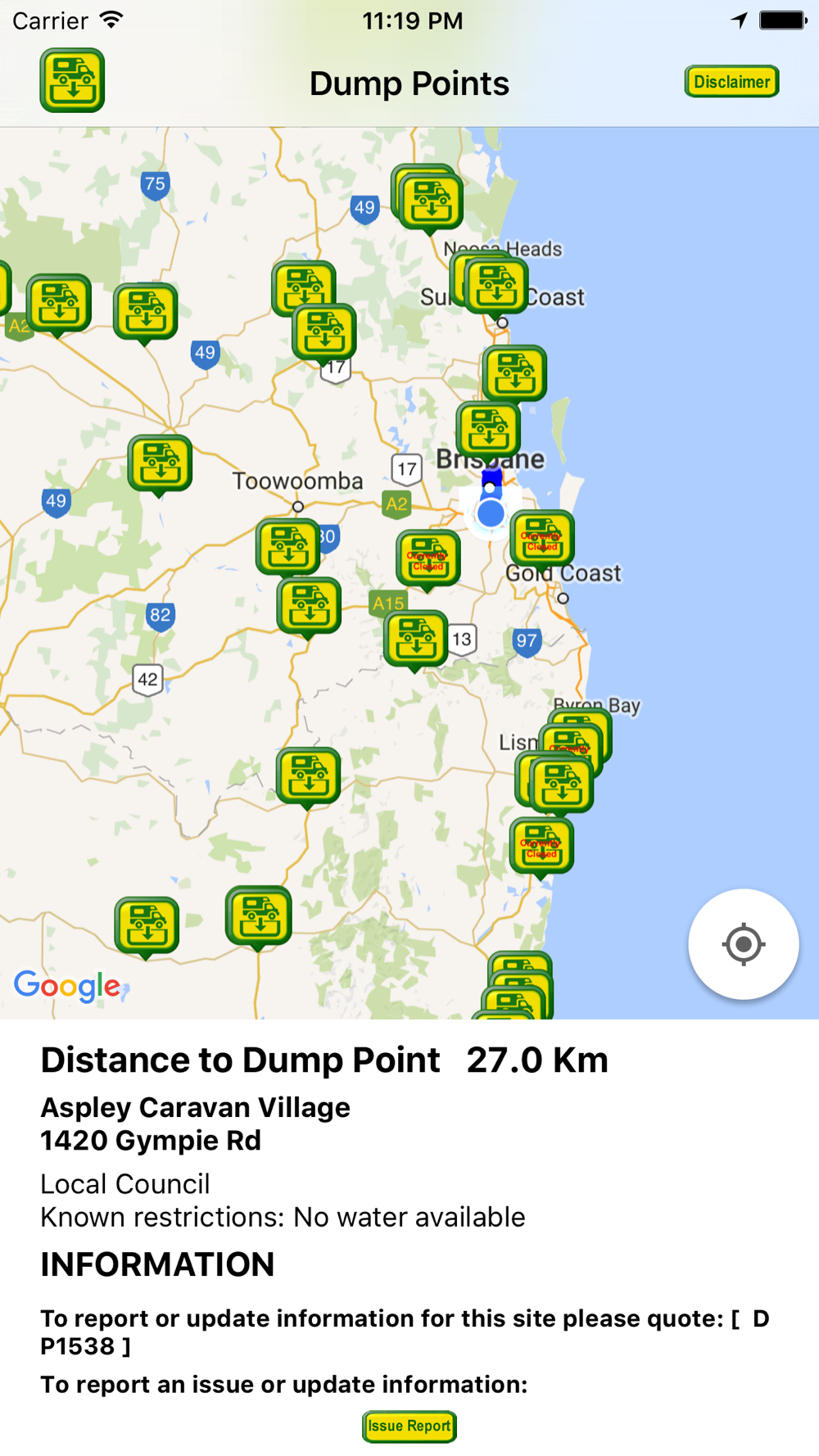Image resolution: width=819 pixels, height=1456 pixels.
Task: Select the dump point marker over Sunshine Coast label
Action: point(496,286)
